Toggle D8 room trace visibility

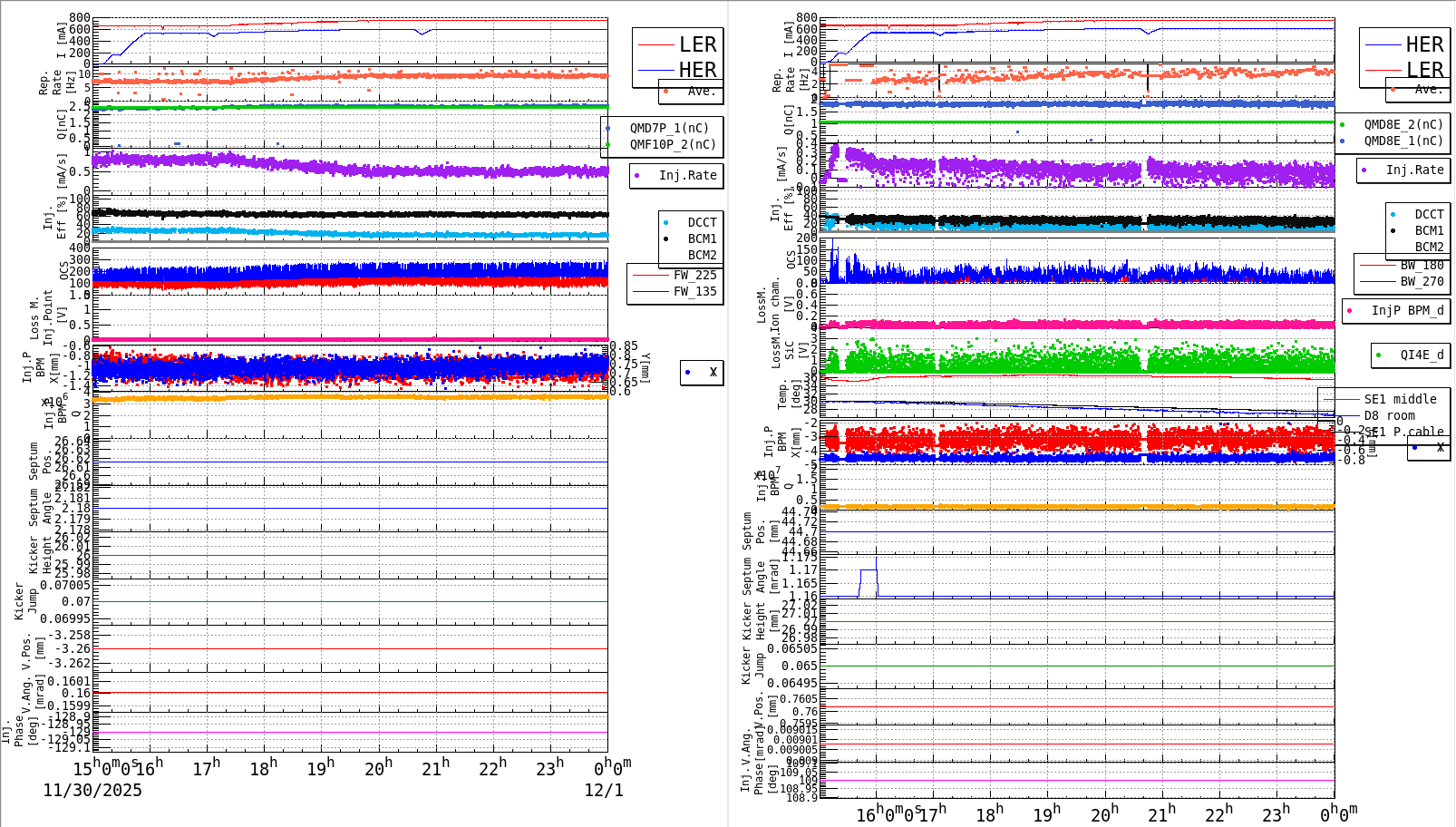point(1390,414)
